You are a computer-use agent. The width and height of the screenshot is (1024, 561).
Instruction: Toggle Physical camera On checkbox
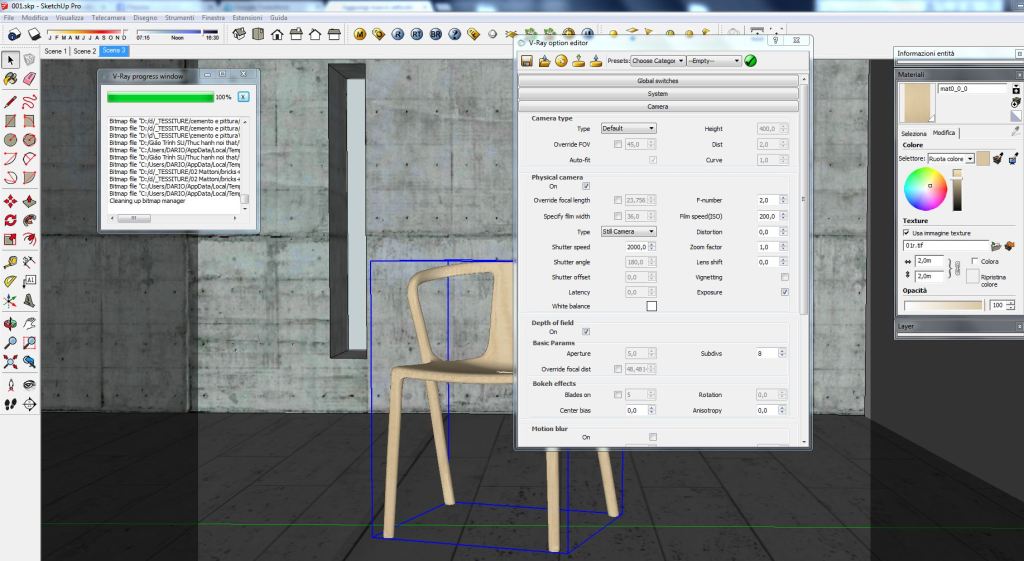tap(586, 186)
